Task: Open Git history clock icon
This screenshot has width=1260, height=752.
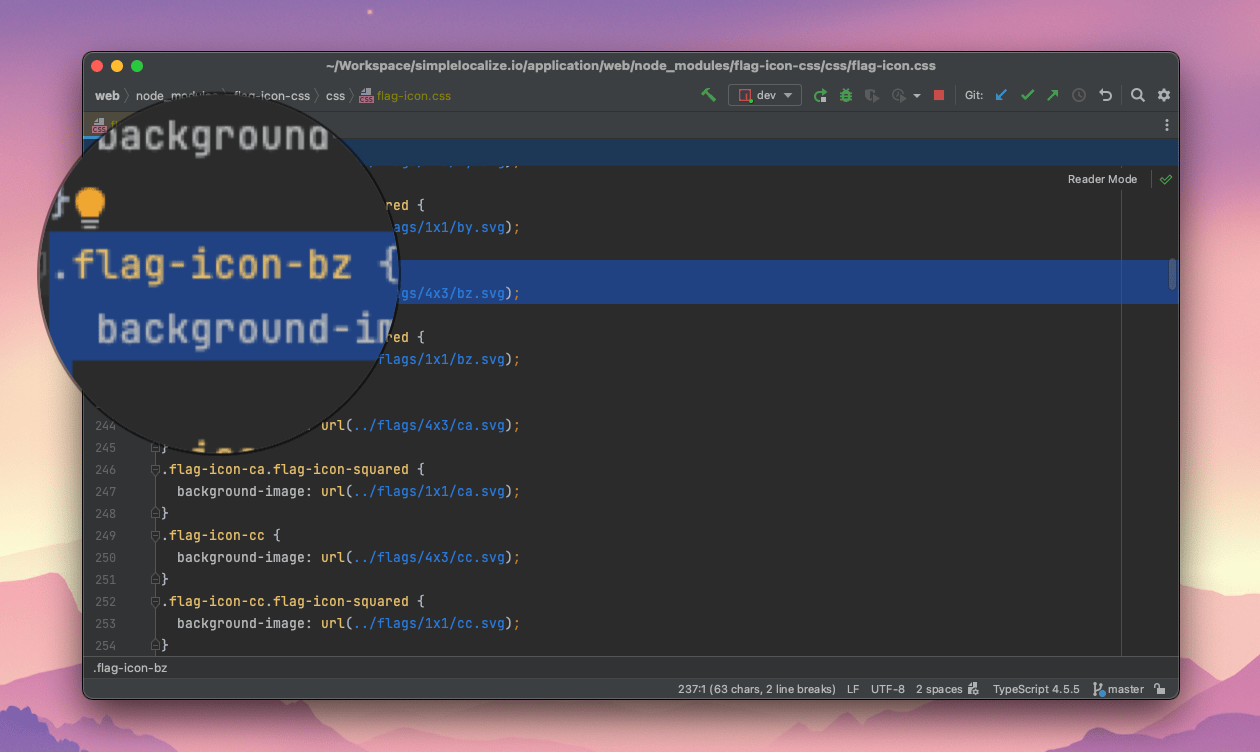Action: (1079, 95)
